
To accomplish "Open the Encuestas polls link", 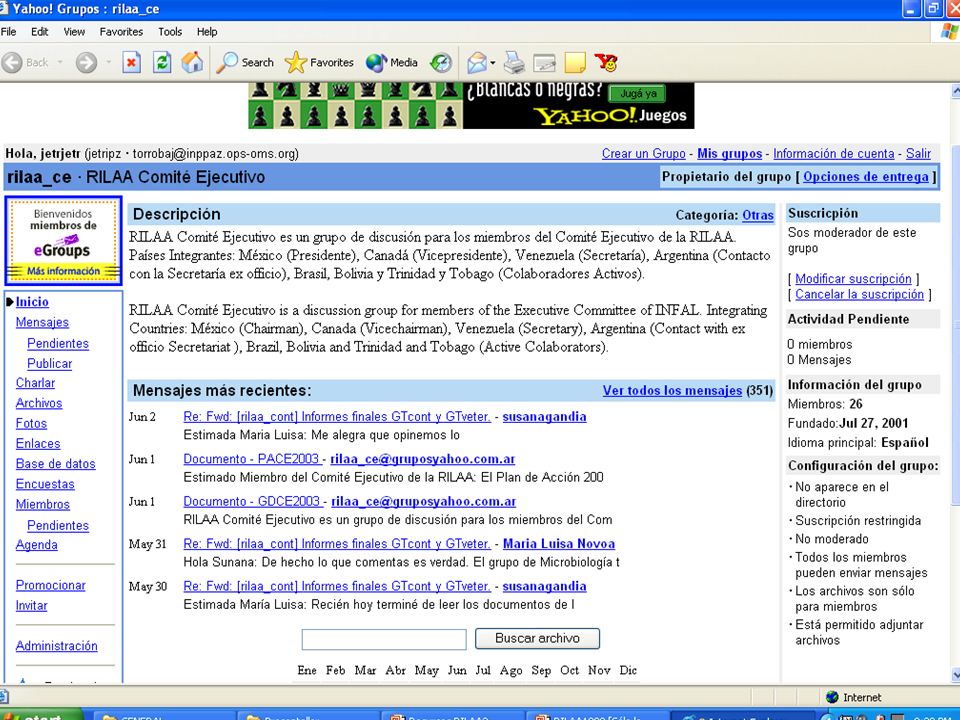I will [45, 484].
